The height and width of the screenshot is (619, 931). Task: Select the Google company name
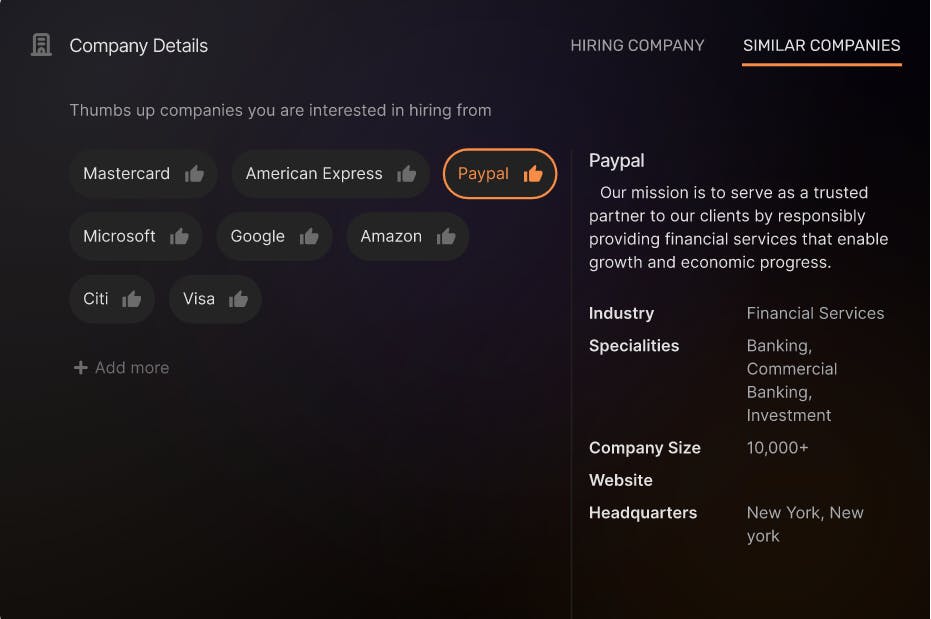pyautogui.click(x=257, y=237)
